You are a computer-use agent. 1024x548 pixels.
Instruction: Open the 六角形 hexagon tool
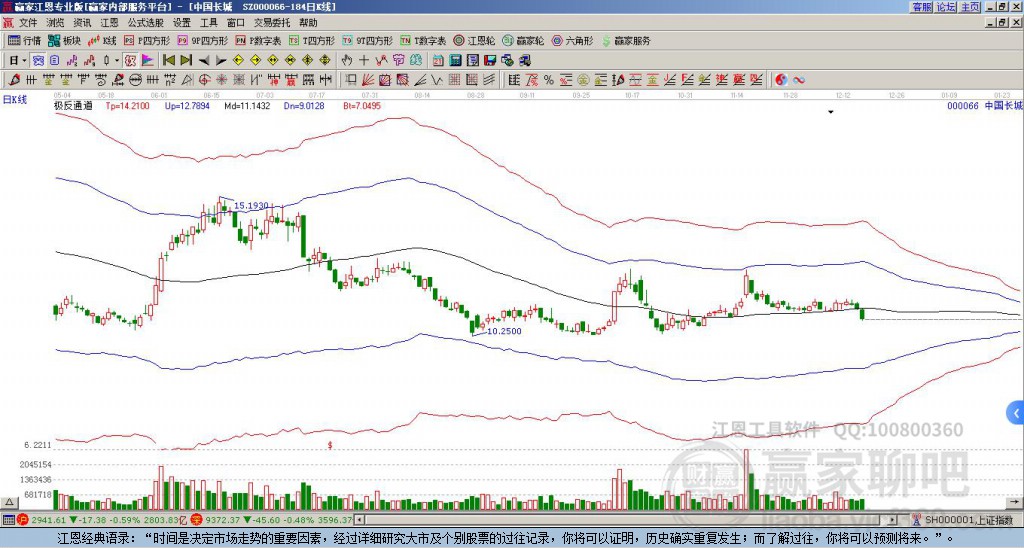pos(573,40)
